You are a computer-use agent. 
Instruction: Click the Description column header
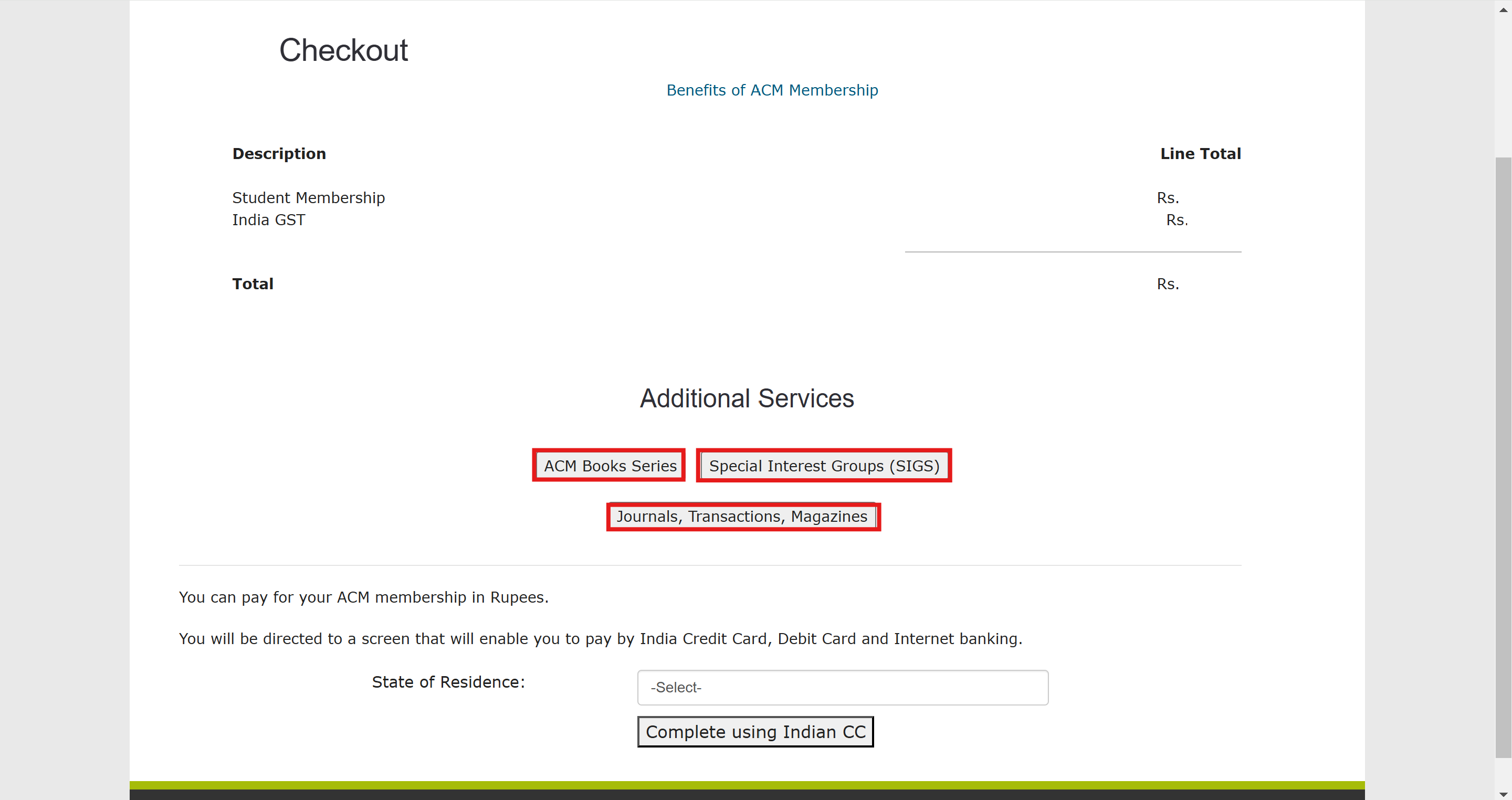point(279,154)
